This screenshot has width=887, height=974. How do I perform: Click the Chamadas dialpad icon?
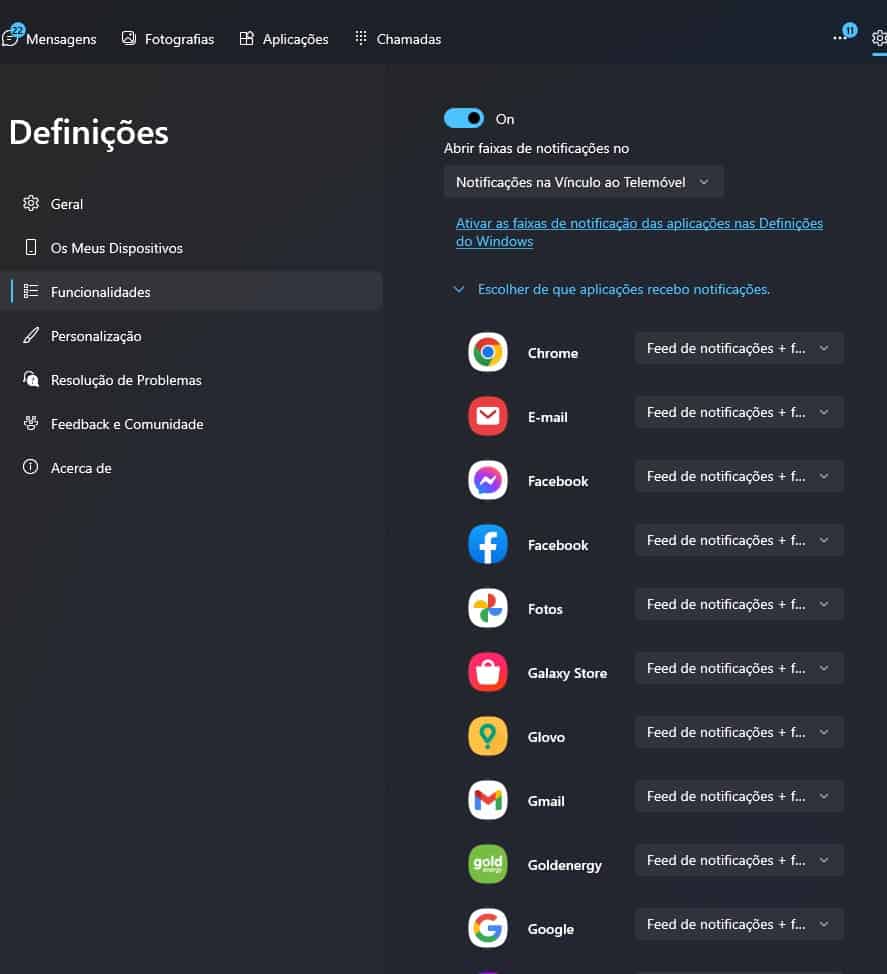click(361, 38)
